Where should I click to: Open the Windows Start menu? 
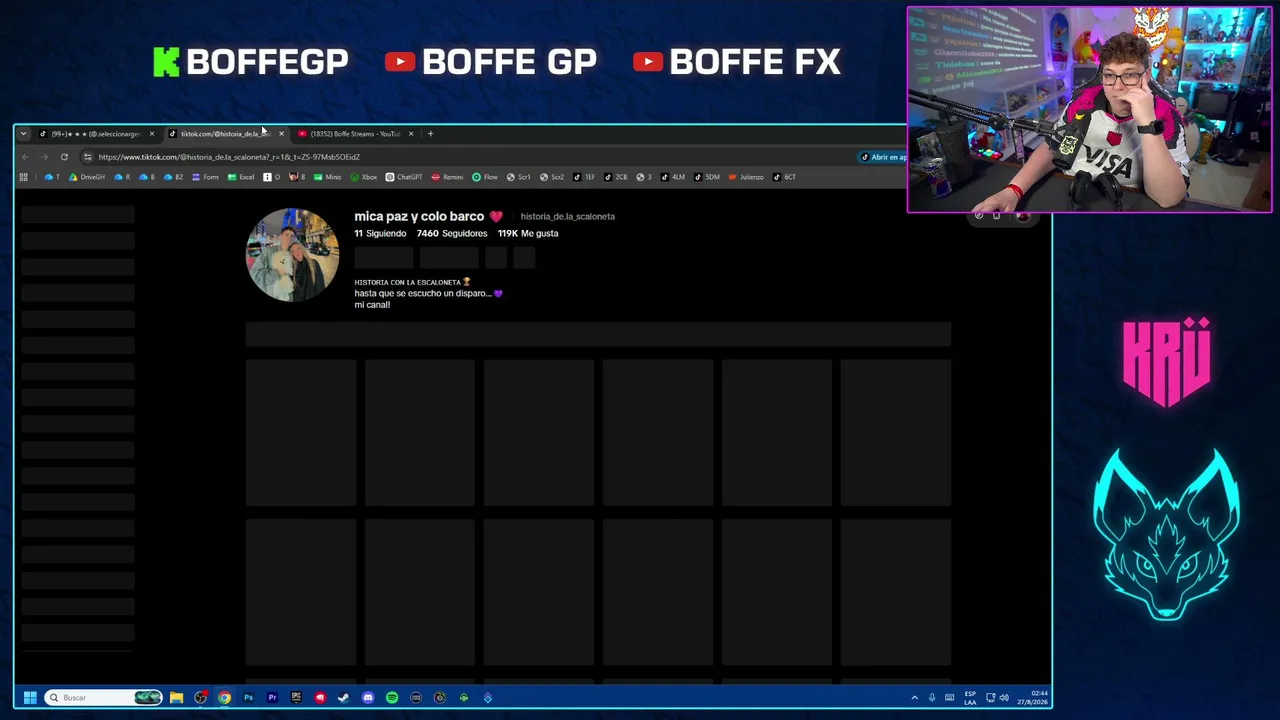click(x=30, y=698)
